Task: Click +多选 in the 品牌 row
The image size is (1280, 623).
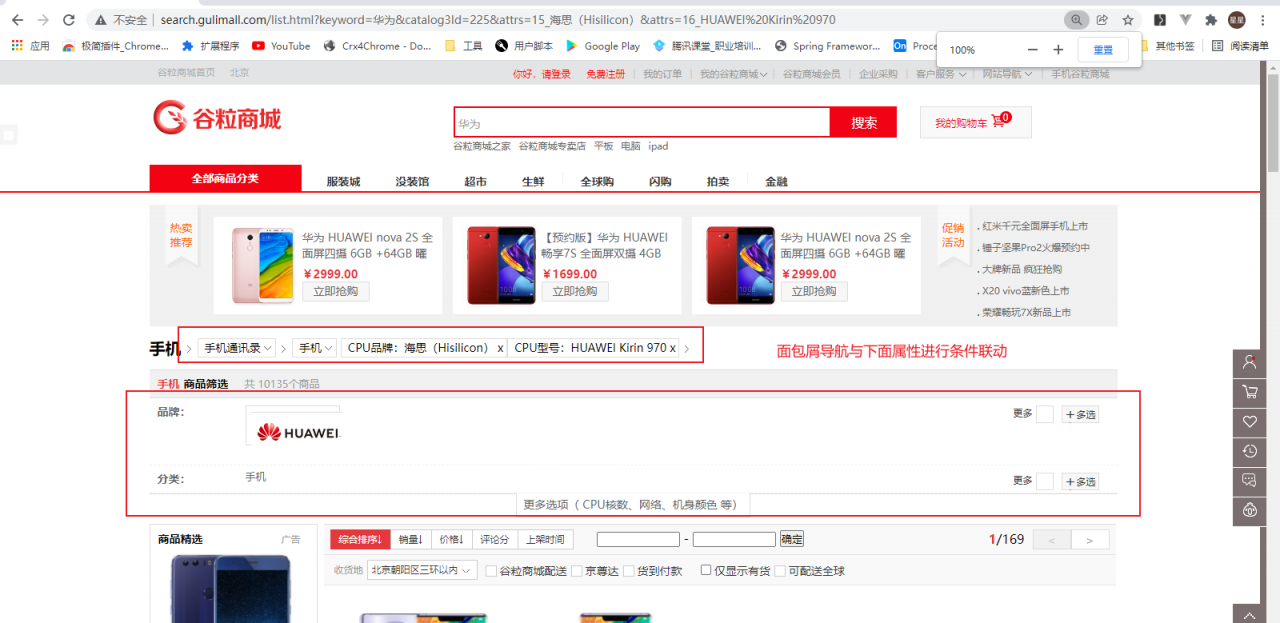Action: pos(1080,414)
